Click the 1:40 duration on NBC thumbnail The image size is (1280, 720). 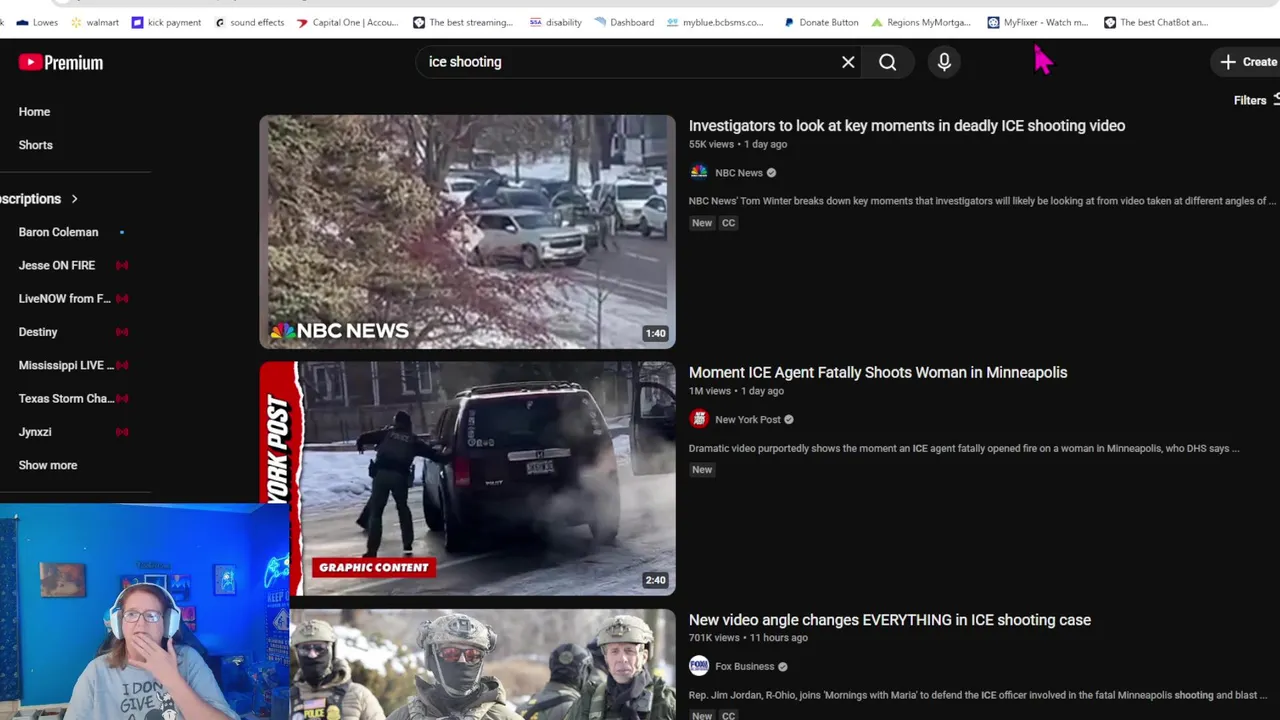click(655, 334)
